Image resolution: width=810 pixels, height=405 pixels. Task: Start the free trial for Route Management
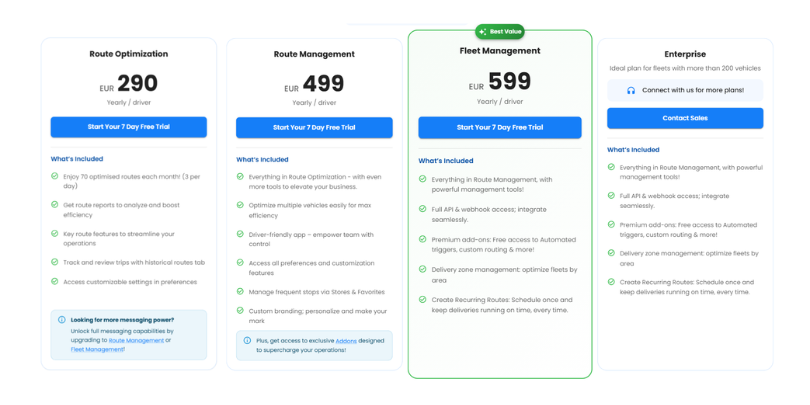(x=314, y=127)
